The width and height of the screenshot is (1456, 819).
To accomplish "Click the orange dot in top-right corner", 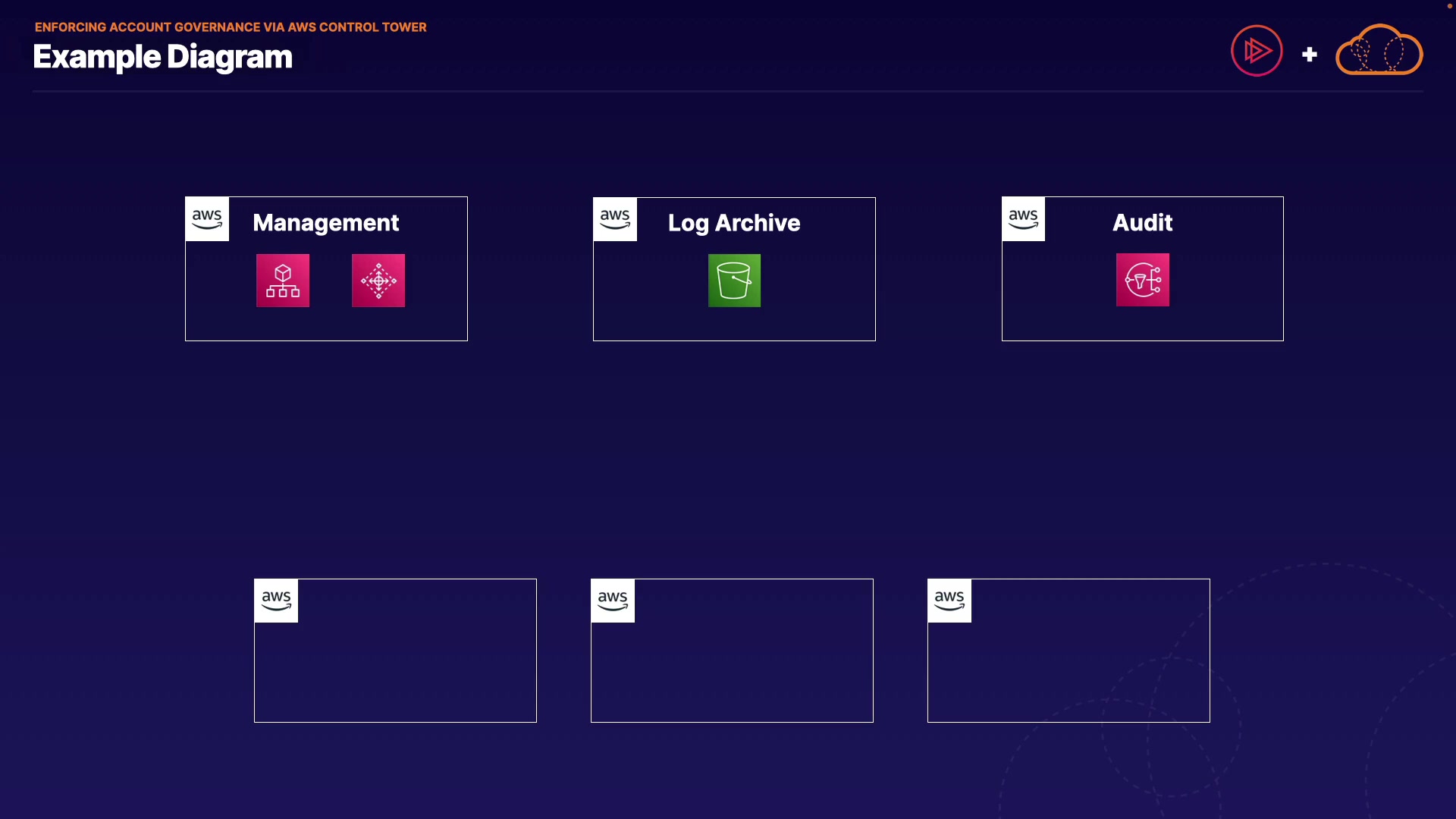I will pyautogui.click(x=1450, y=6).
